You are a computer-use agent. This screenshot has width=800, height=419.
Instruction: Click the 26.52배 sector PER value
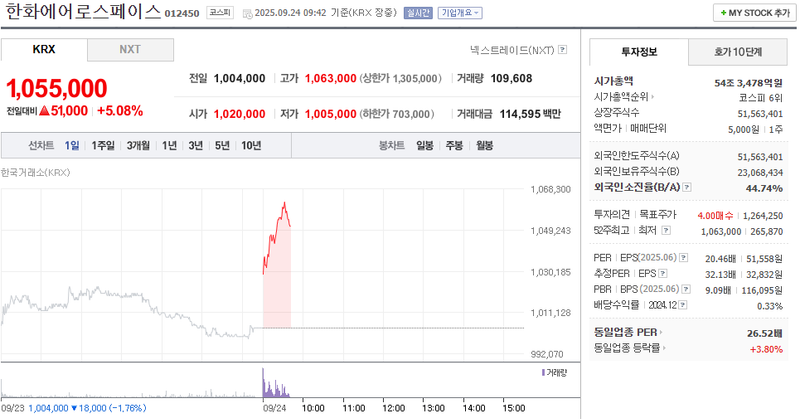(765, 333)
